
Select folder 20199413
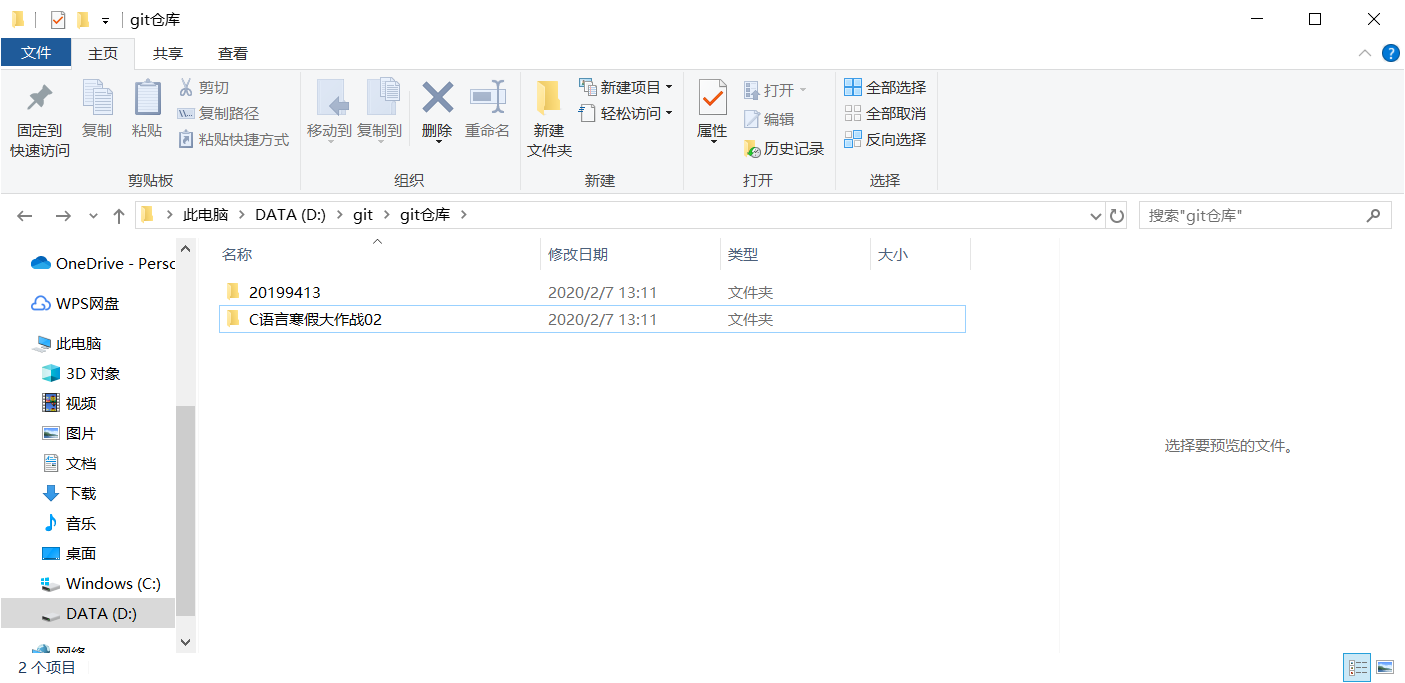(592, 293)
